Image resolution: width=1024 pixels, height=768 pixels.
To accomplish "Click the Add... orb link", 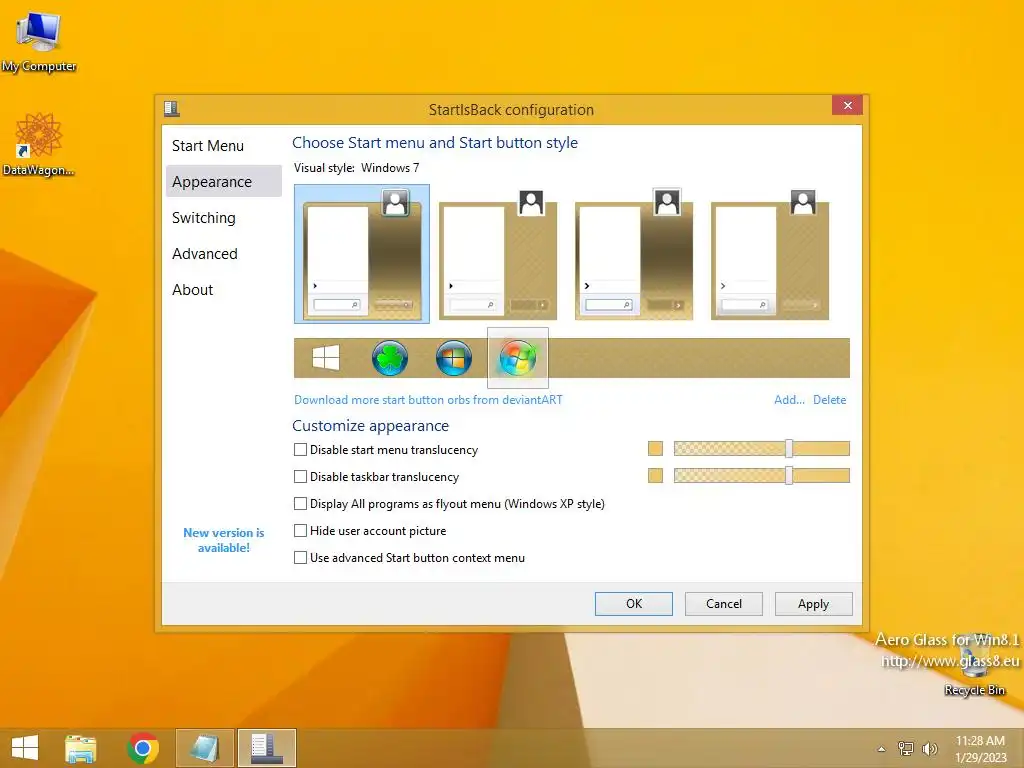I will coord(789,400).
